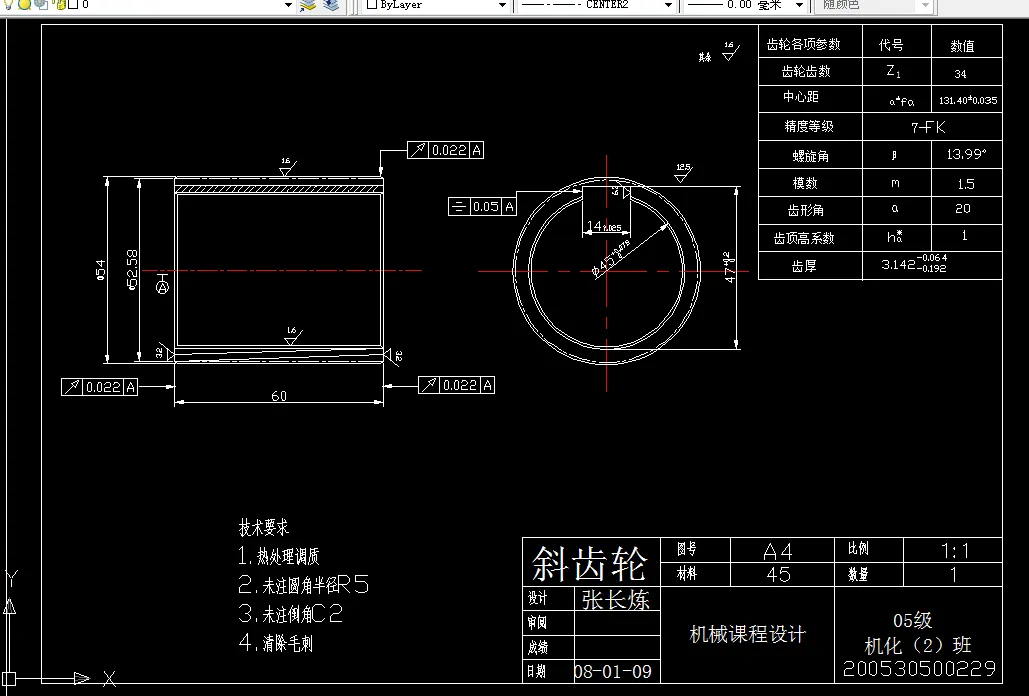Toggle the layer freeze sun icon
Viewport: 1029px width, 696px height.
(24, 4)
